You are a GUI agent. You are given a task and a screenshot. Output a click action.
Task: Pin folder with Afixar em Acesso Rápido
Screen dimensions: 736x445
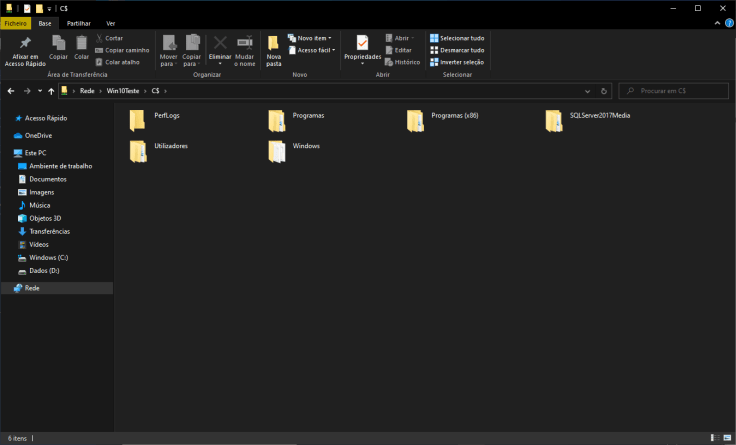[x=25, y=50]
